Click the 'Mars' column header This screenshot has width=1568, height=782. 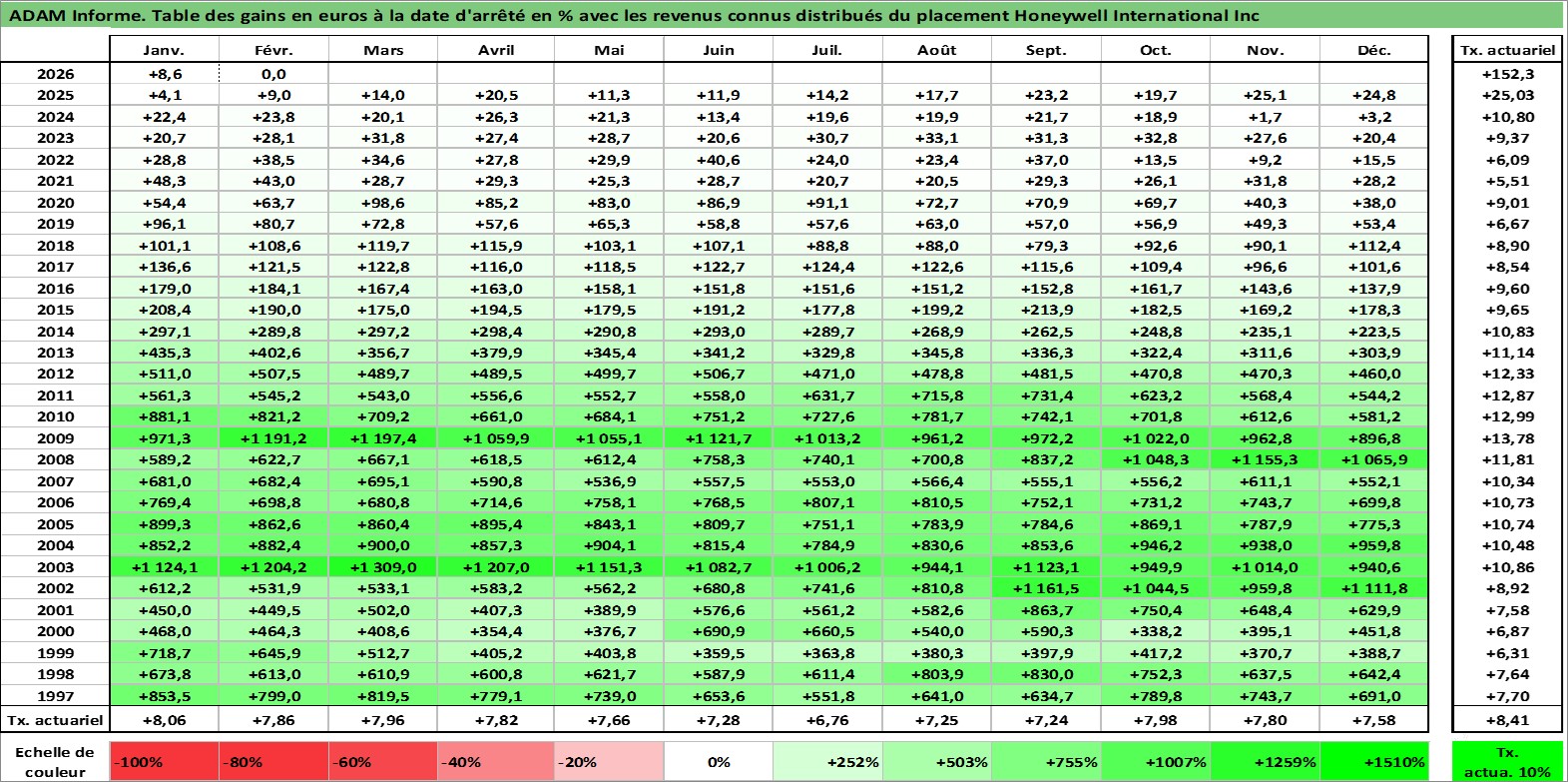pos(383,50)
